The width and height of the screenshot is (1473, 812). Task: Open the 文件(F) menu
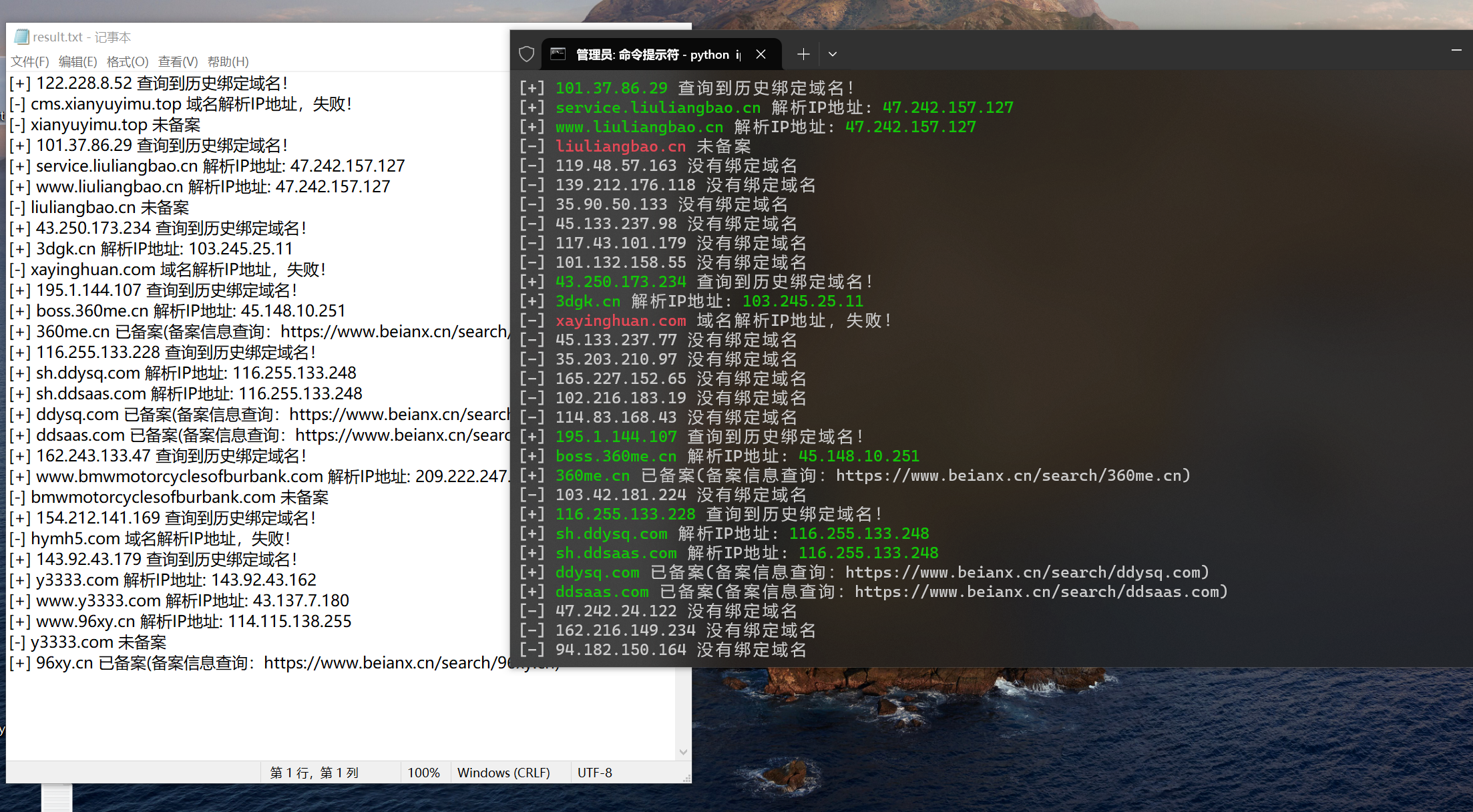coord(29,61)
